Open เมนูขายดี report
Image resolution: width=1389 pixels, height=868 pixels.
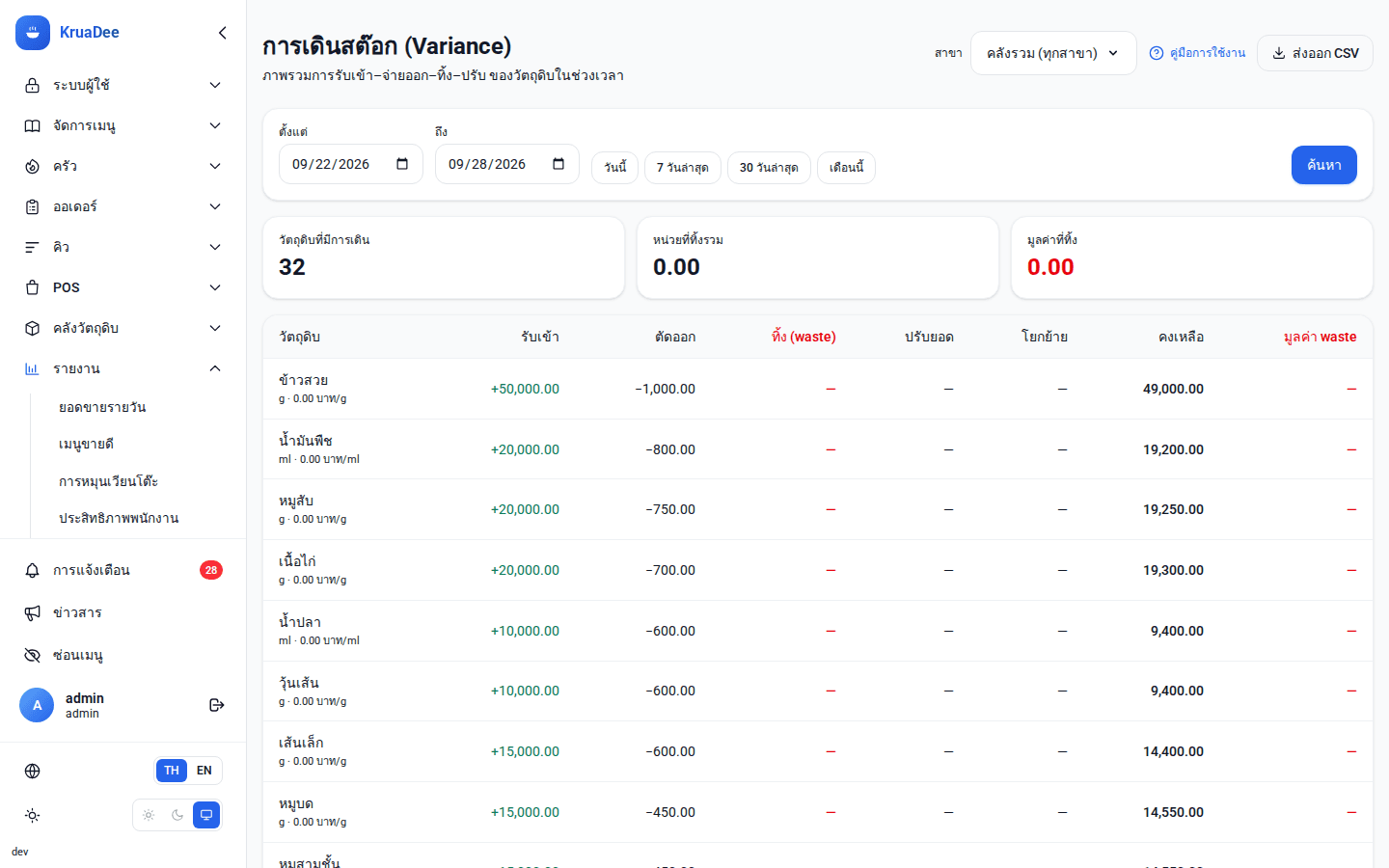(x=86, y=444)
